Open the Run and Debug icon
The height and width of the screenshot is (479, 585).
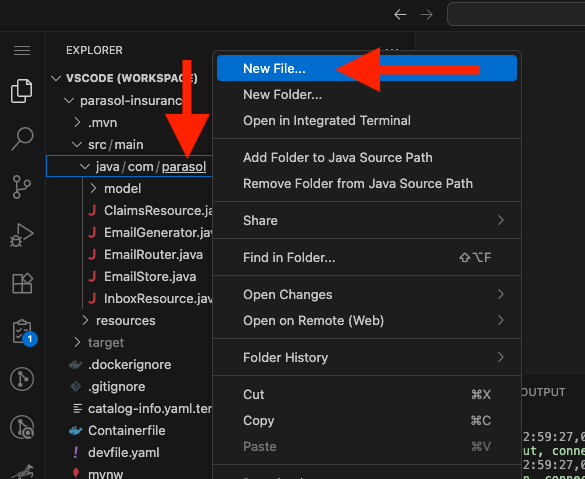(22, 235)
